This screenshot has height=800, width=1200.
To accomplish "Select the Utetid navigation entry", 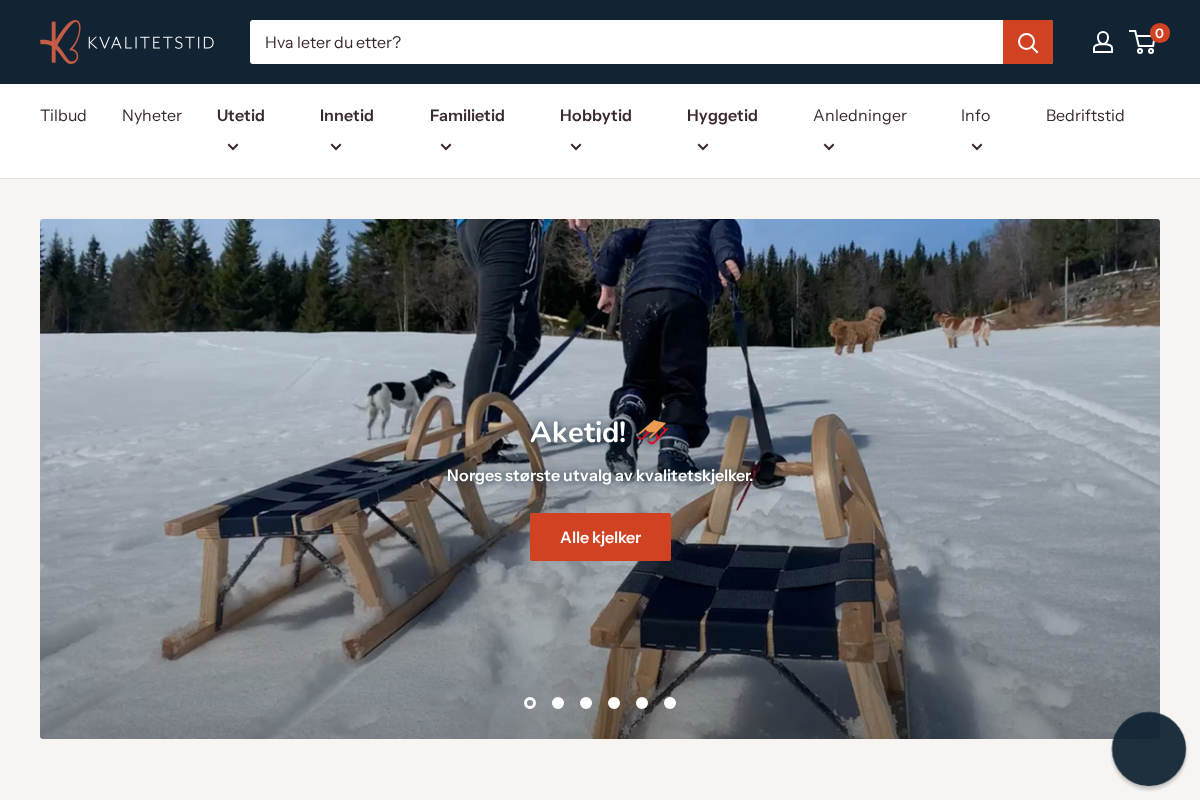I will pyautogui.click(x=240, y=115).
